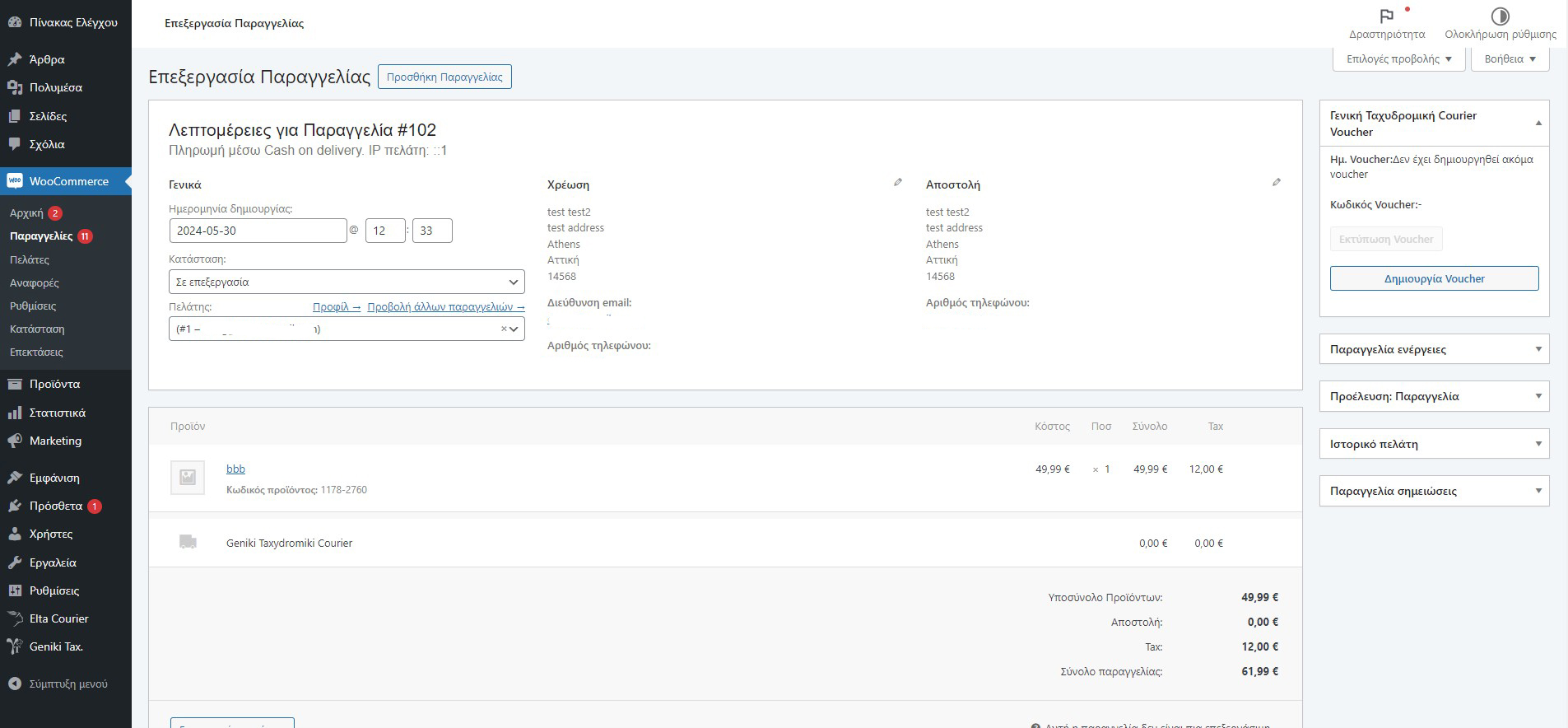The width and height of the screenshot is (1568, 728).
Task: Open the Βοήθεια help tab
Action: tap(1510, 59)
